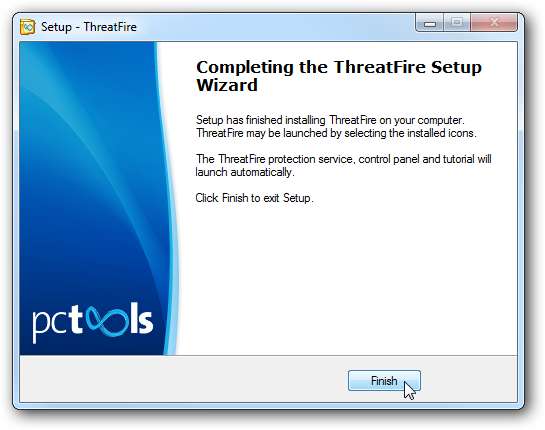Click the 'Setup has finished installing ThreatFire' sentence
545x430 pixels.
pyautogui.click(x=330, y=120)
